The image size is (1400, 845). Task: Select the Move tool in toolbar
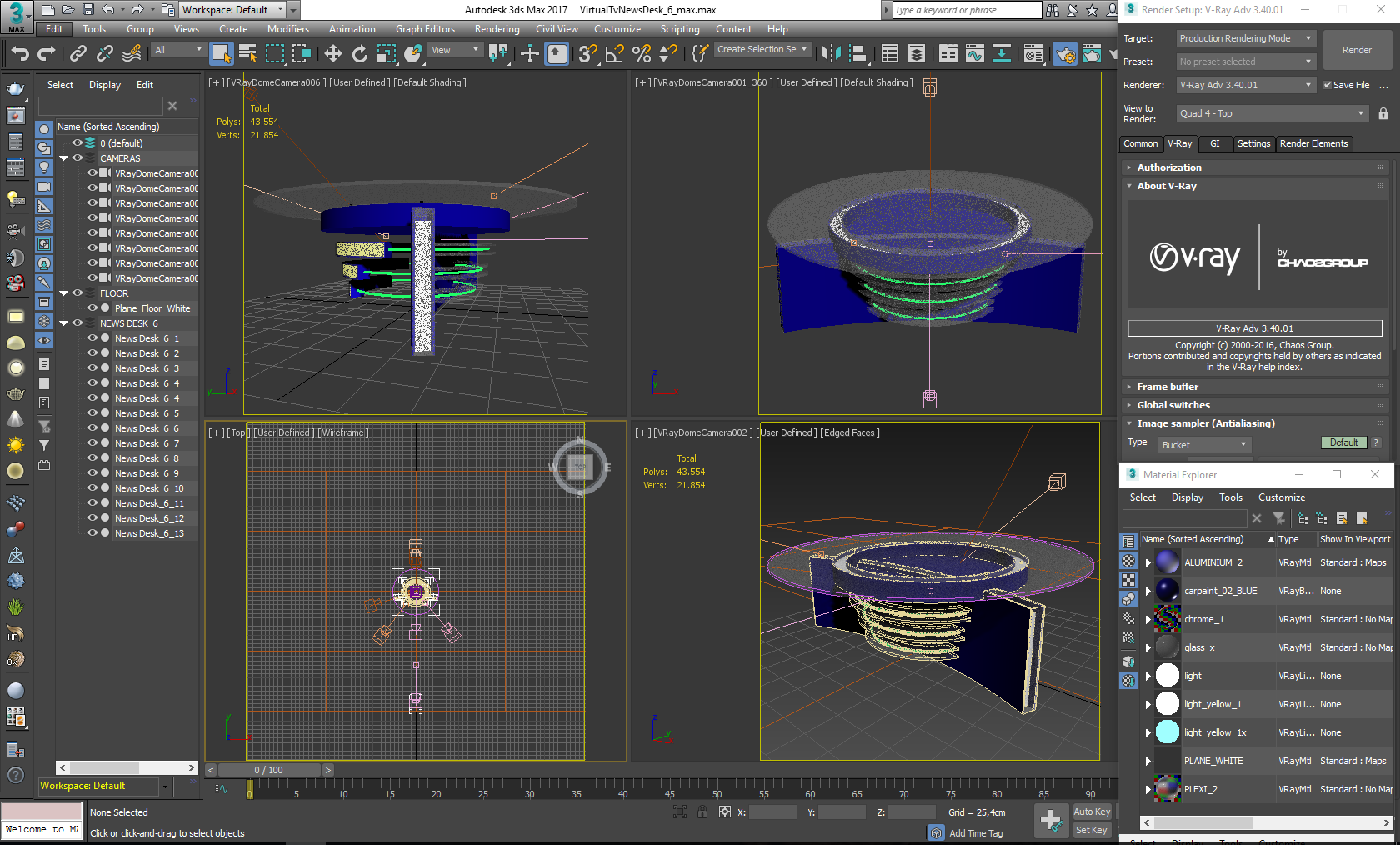[332, 54]
